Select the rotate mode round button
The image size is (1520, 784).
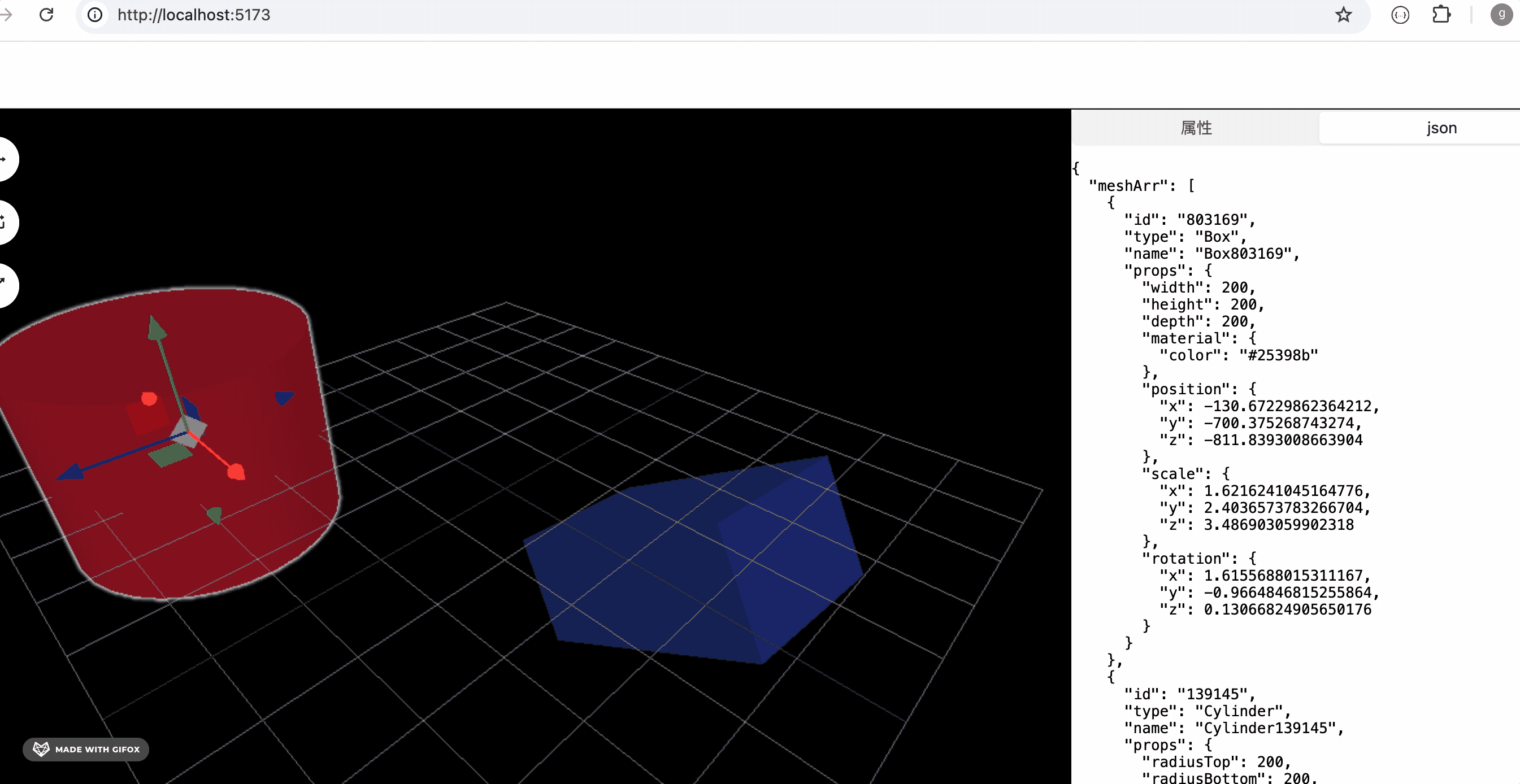click(5, 223)
